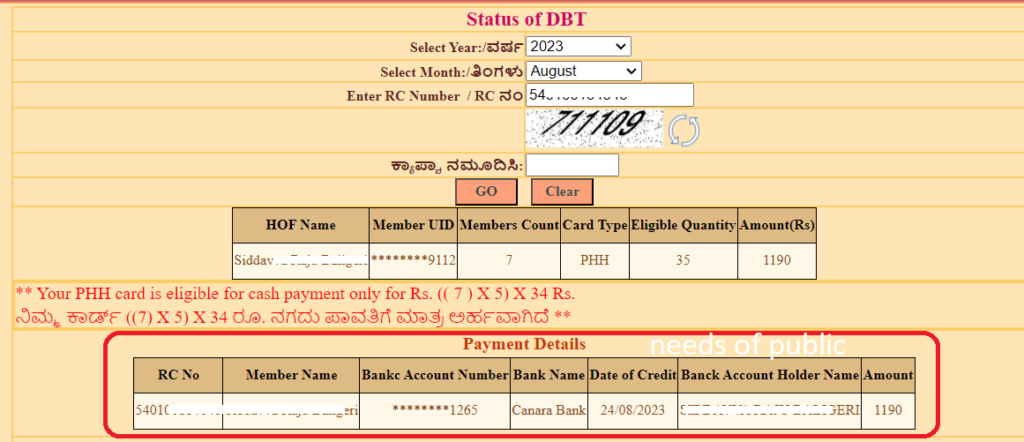Click the RC Number input field
This screenshot has height=442, width=1024.
point(609,95)
